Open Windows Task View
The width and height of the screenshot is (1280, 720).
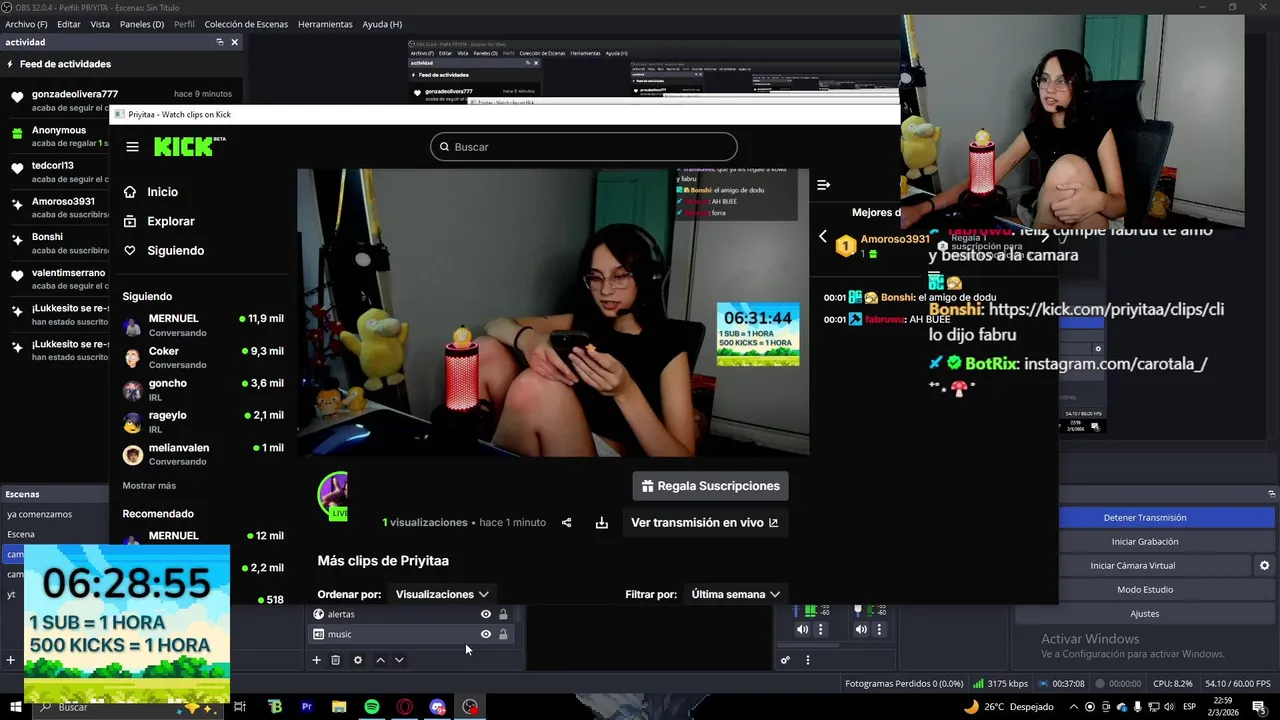240,707
